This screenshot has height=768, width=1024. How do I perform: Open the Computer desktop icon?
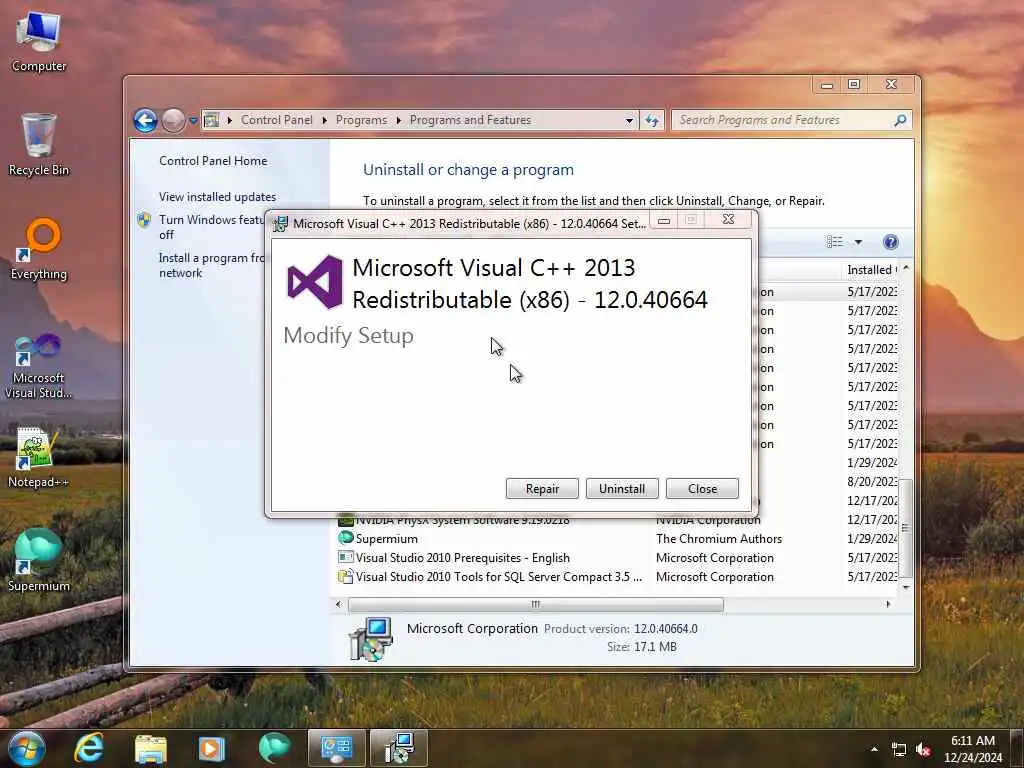pos(39,42)
